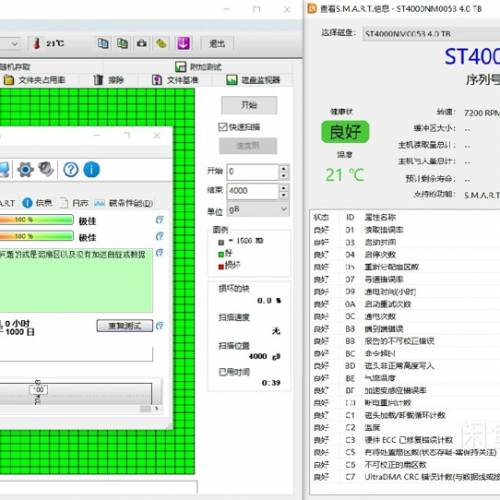Click the green 良好 health status badge
This screenshot has height=500, width=500.
click(x=345, y=132)
